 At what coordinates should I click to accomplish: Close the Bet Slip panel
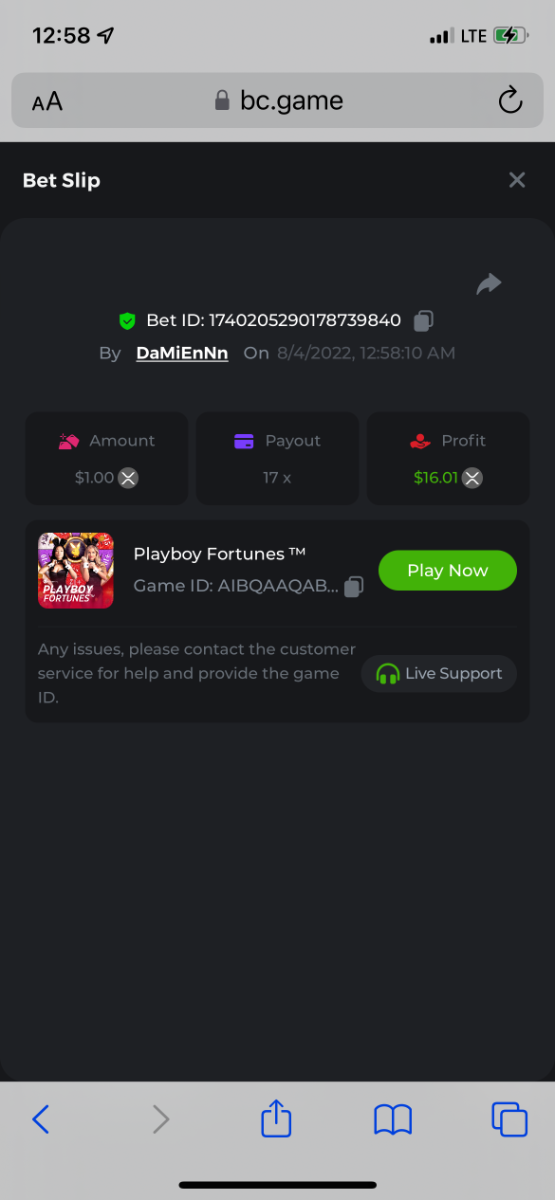pos(517,180)
